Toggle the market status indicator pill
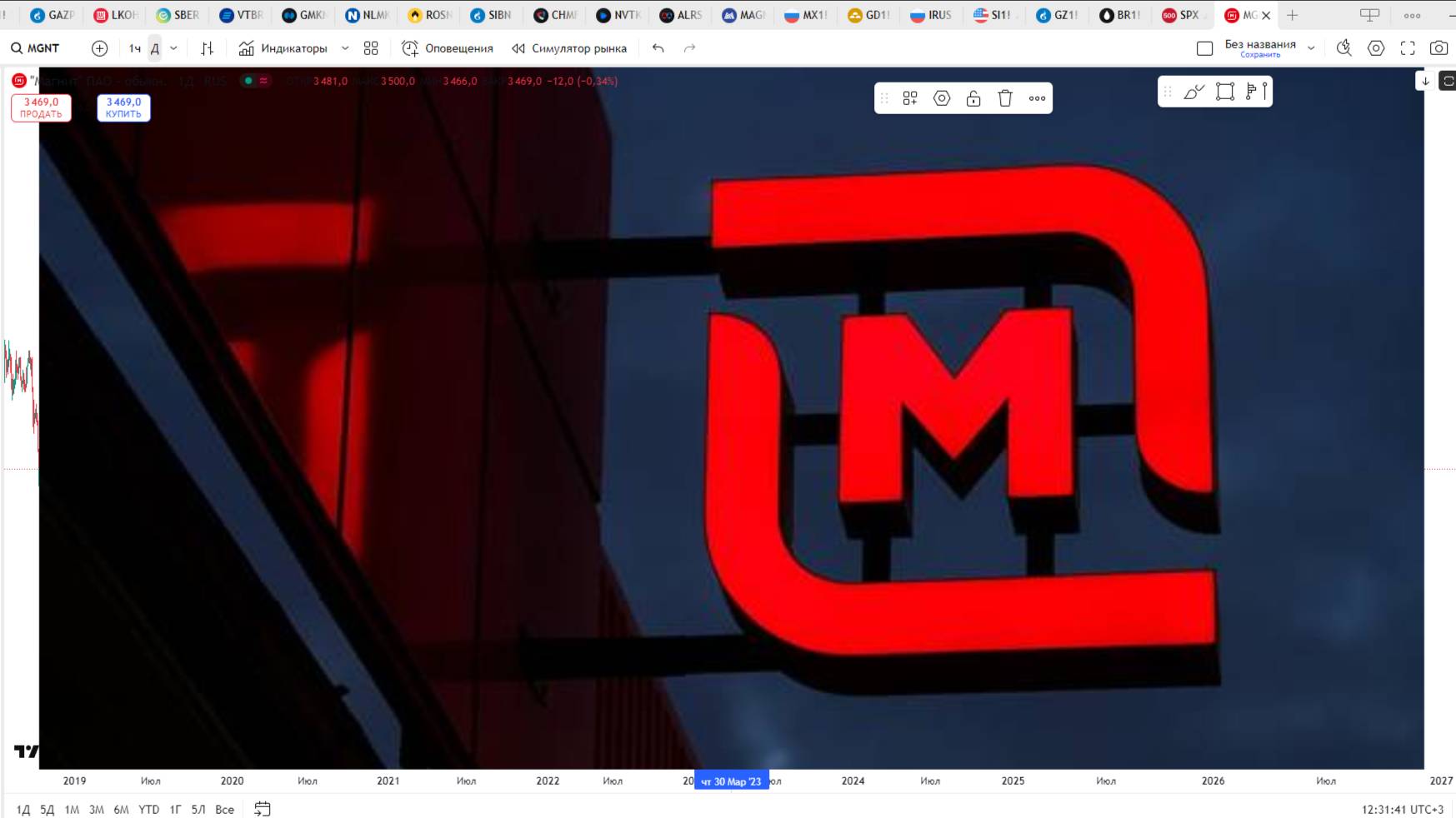Screen dimensions: 1456x818 click(255, 81)
